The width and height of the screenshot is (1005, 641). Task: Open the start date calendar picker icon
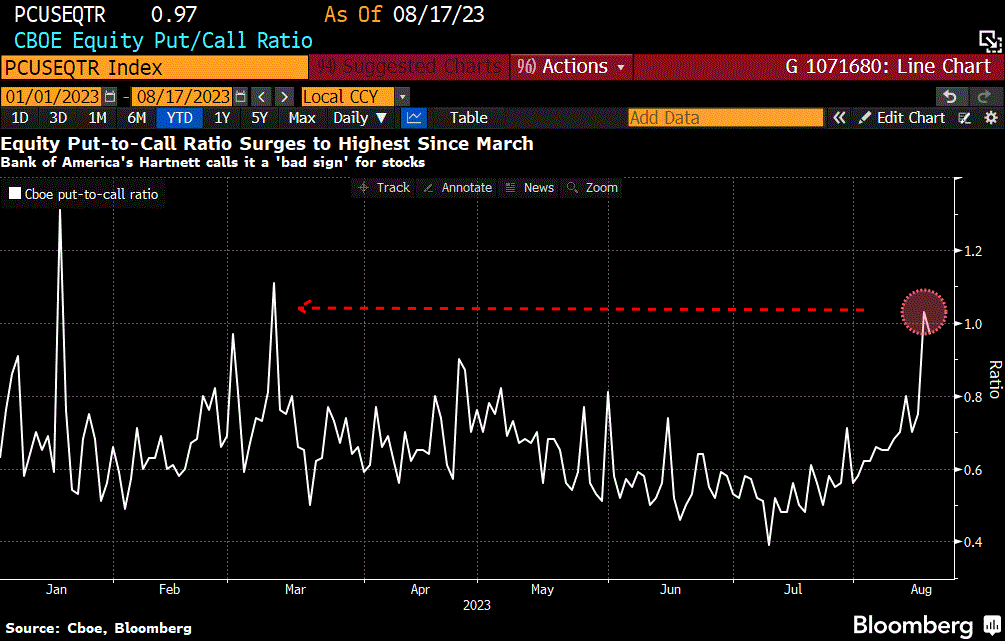(110, 97)
